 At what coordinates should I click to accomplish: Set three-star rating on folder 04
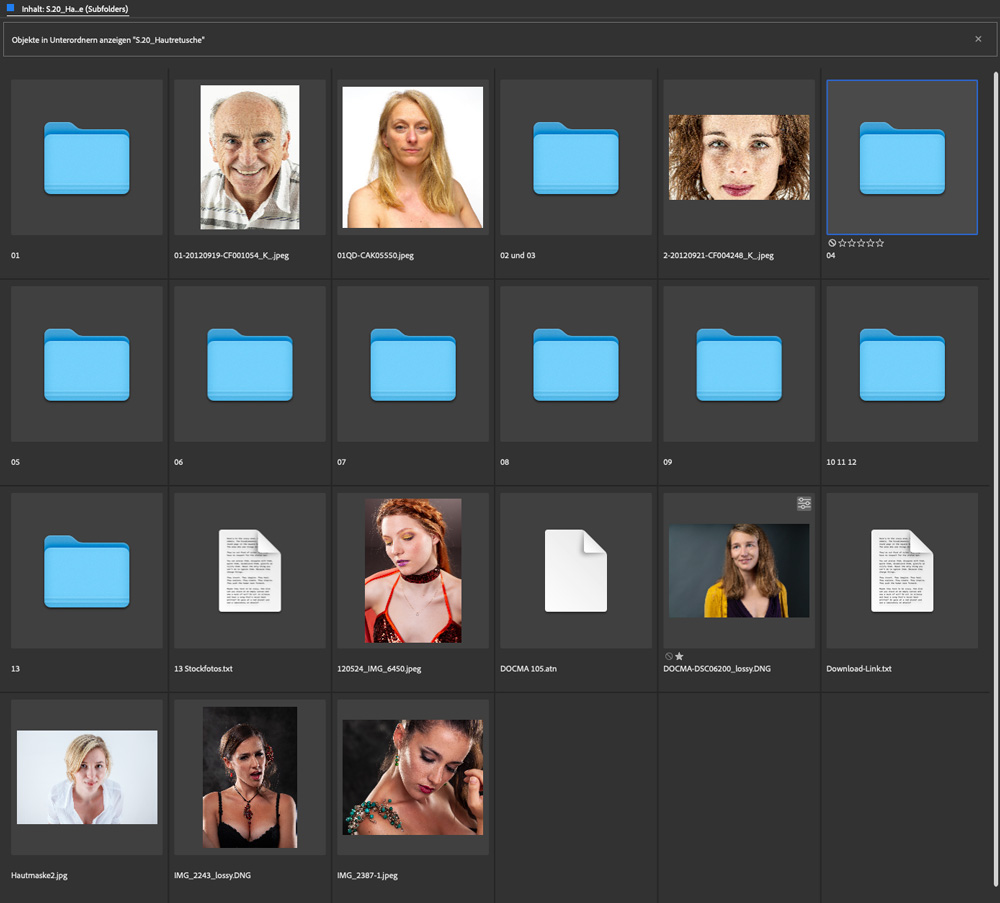click(860, 243)
